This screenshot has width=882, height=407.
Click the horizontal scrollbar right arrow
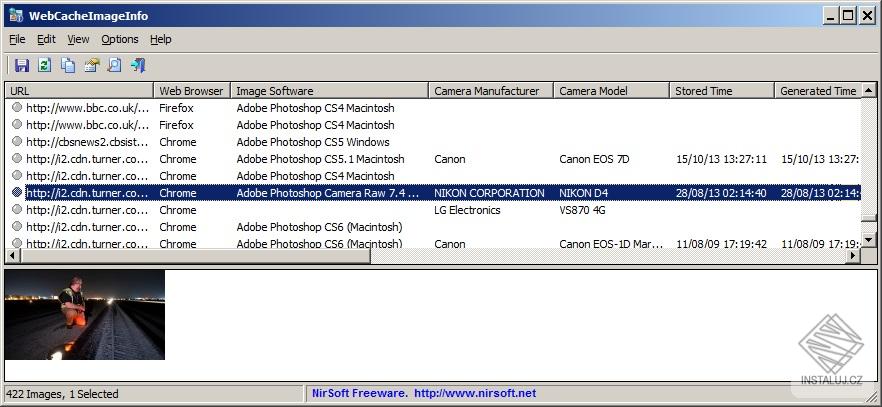(853, 256)
